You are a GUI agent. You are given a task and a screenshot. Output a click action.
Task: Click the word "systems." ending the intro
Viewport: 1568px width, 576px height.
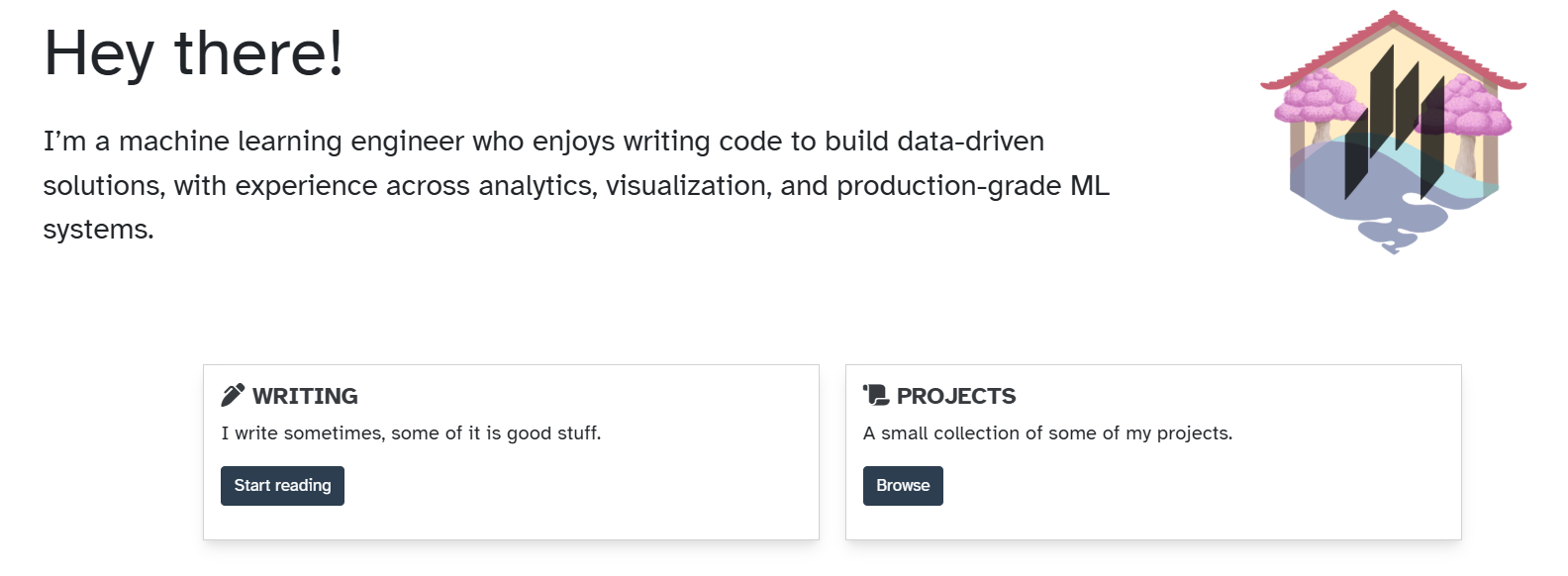pos(98,230)
